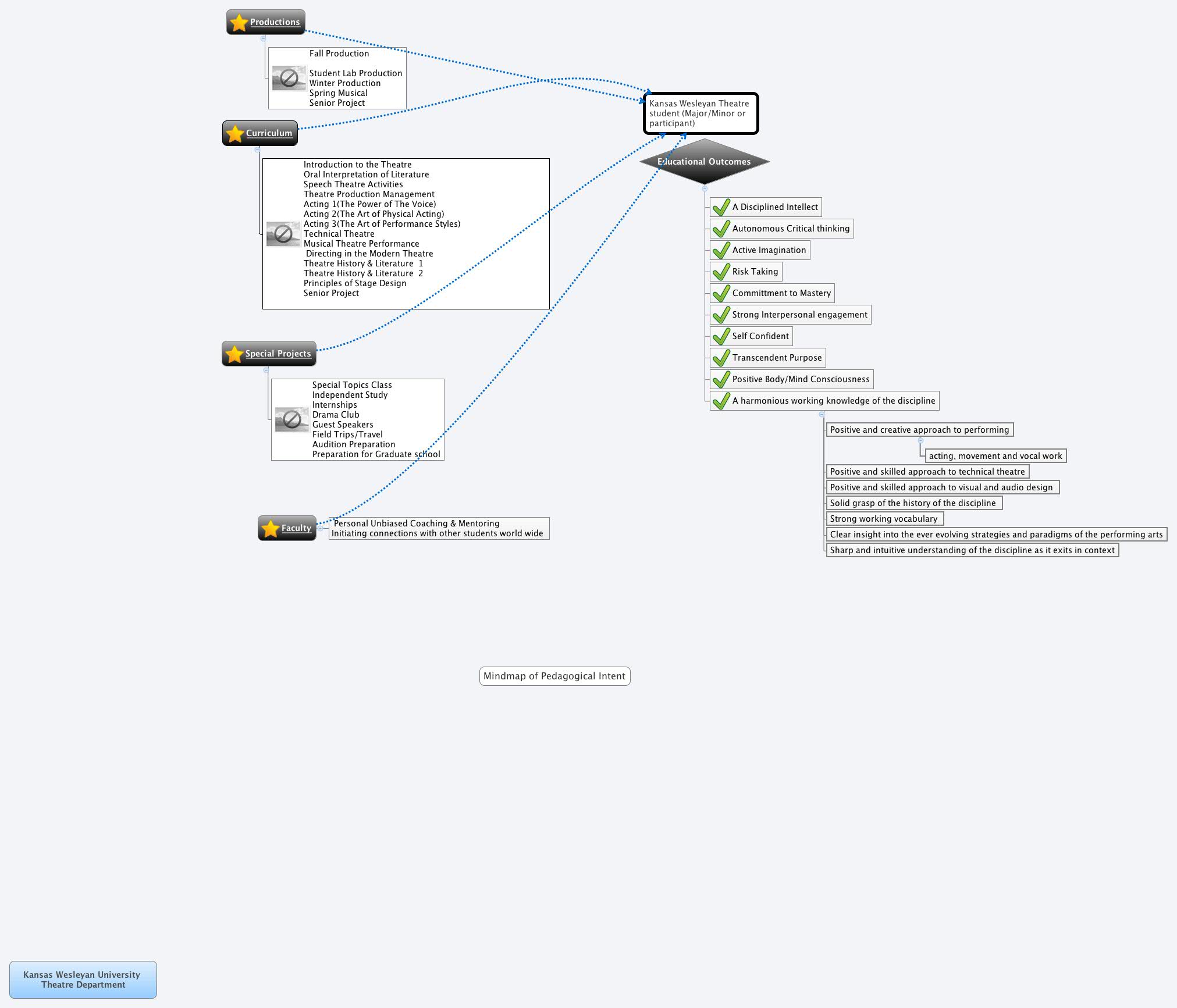The width and height of the screenshot is (1177, 1008).
Task: Select the Kansas Wesleyan University Theatre Department node
Action: pos(83,979)
